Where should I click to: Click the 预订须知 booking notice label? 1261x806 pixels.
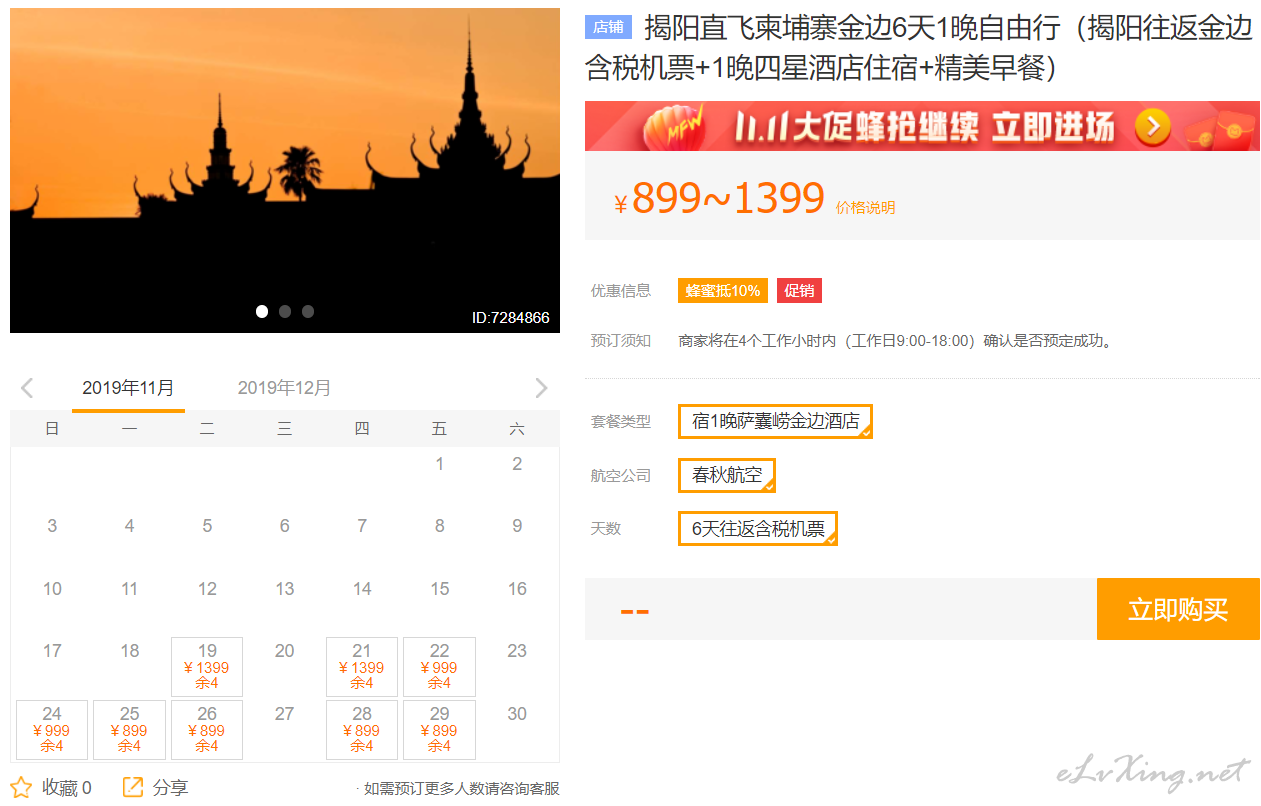tap(621, 341)
